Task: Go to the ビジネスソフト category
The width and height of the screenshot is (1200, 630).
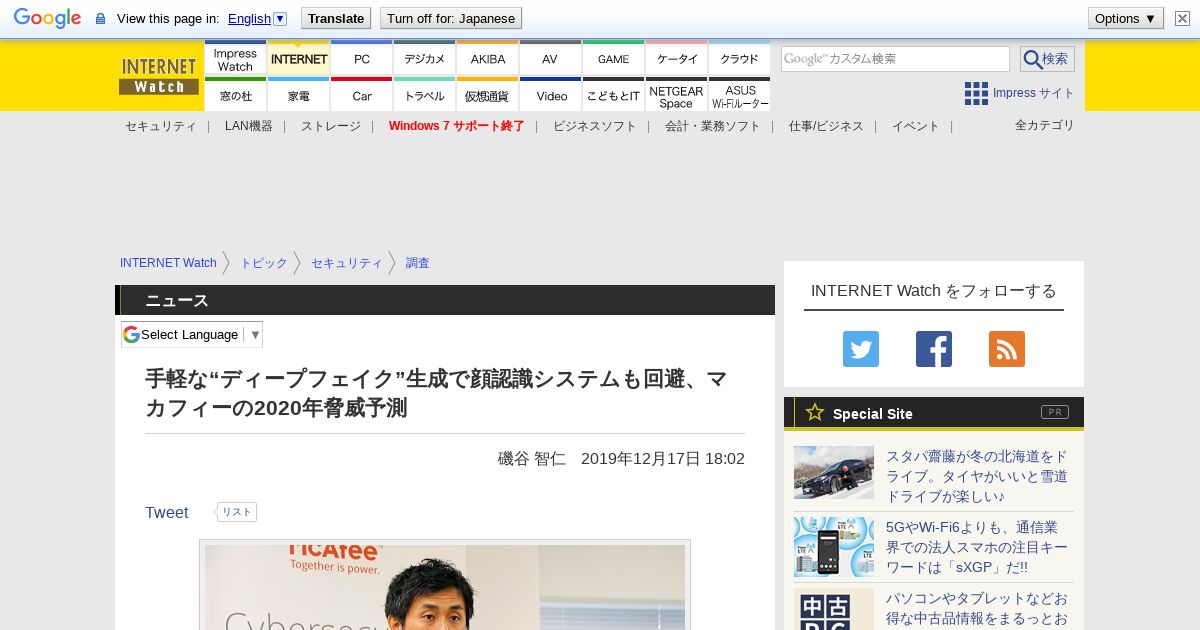Action: click(594, 126)
